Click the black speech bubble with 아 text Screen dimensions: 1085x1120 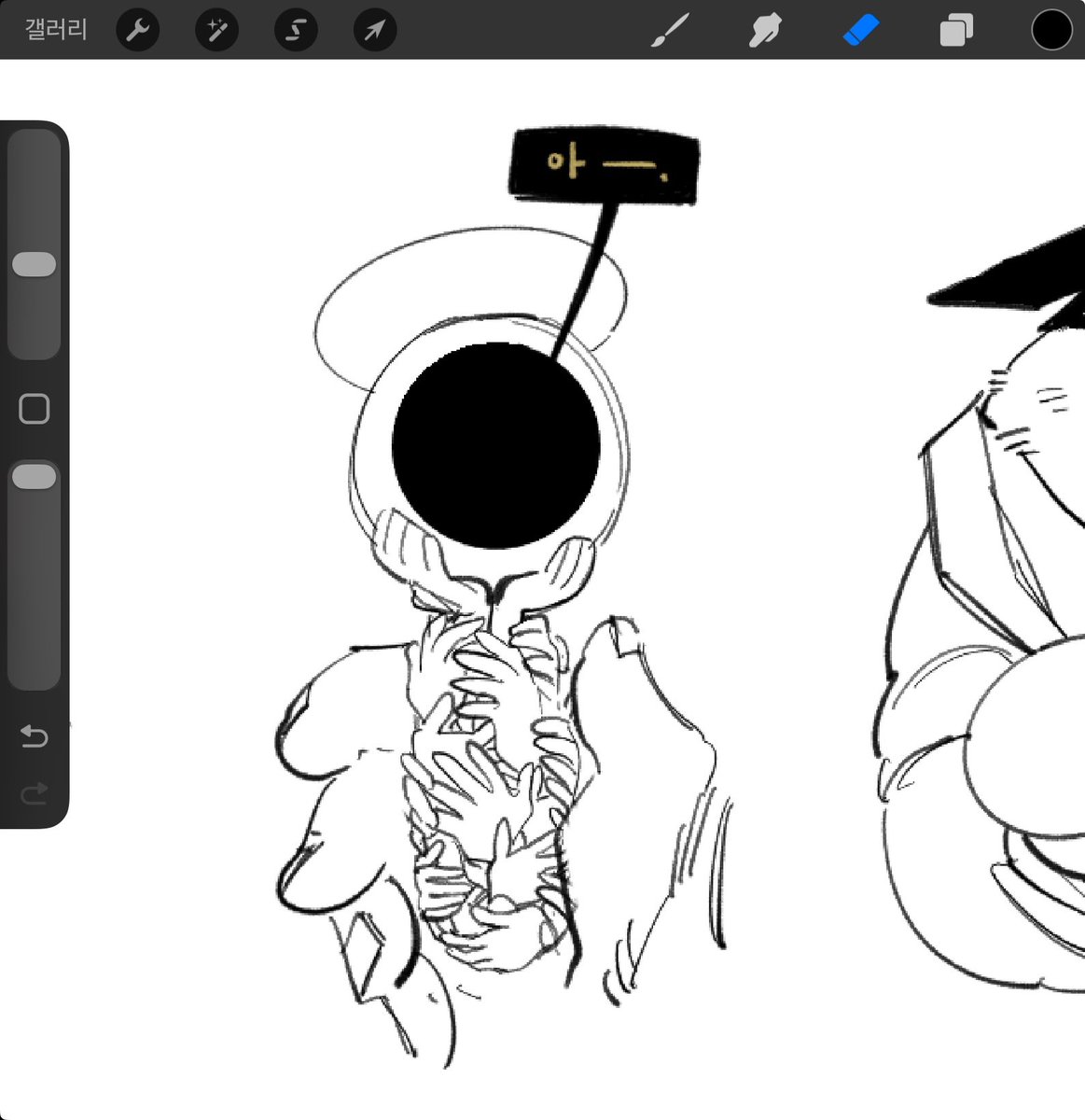605,165
